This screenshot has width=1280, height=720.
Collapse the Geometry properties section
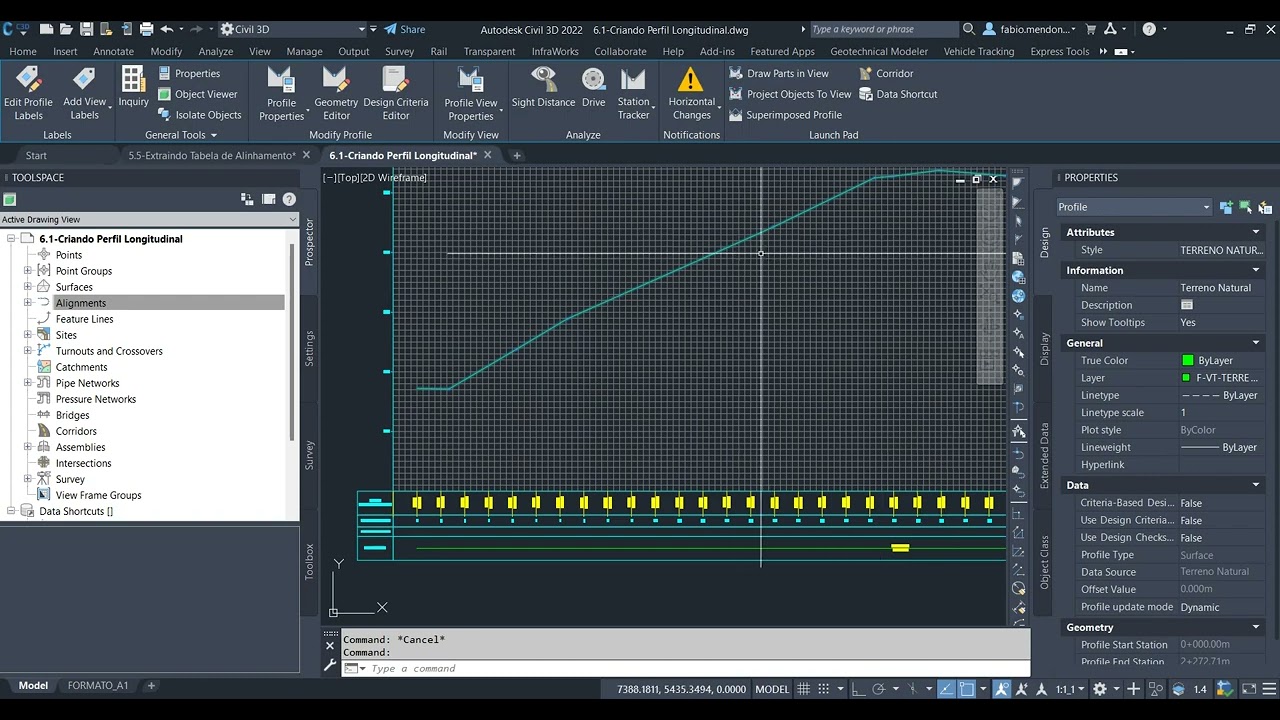(1256, 628)
